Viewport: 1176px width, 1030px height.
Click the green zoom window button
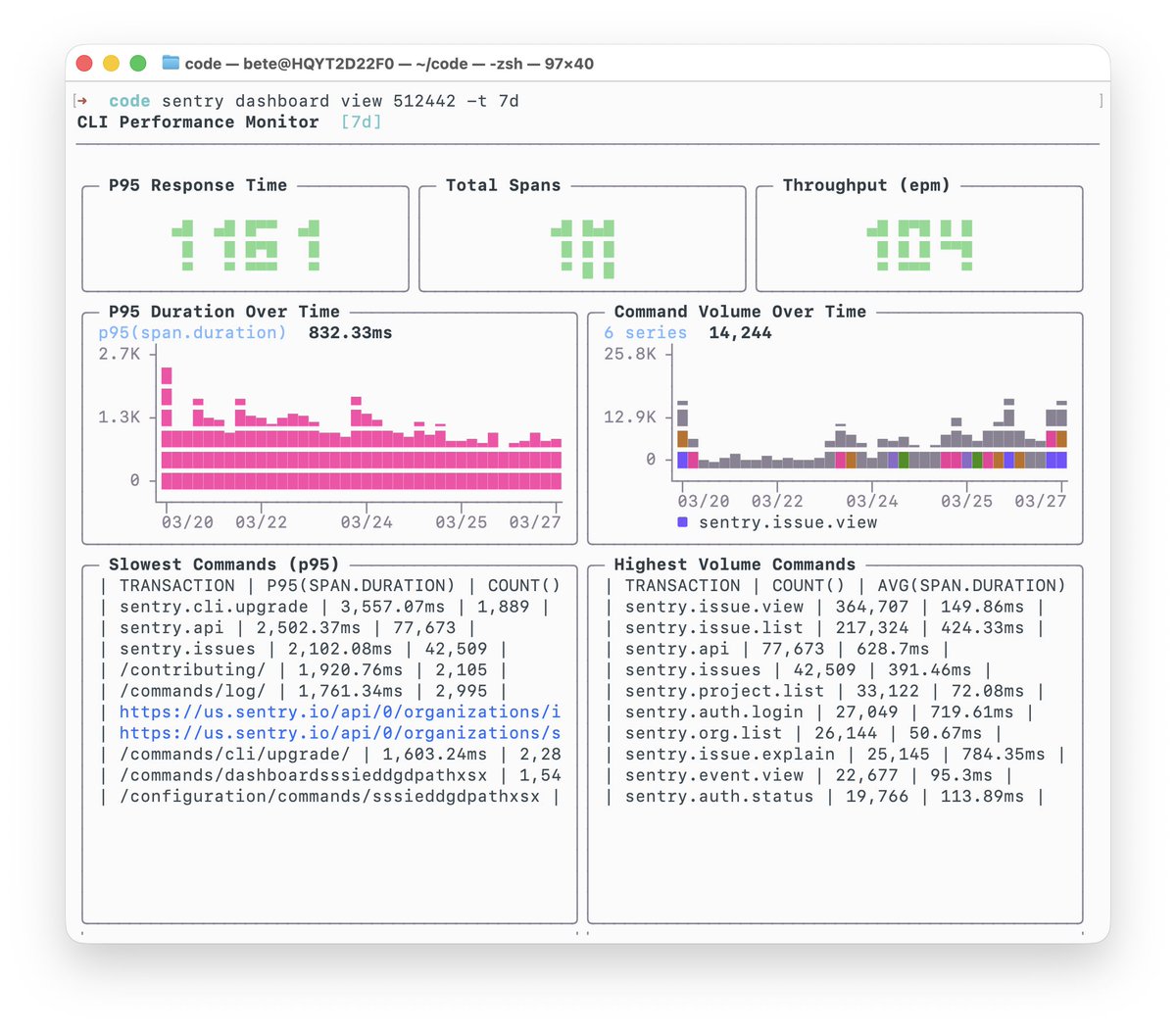point(138,63)
